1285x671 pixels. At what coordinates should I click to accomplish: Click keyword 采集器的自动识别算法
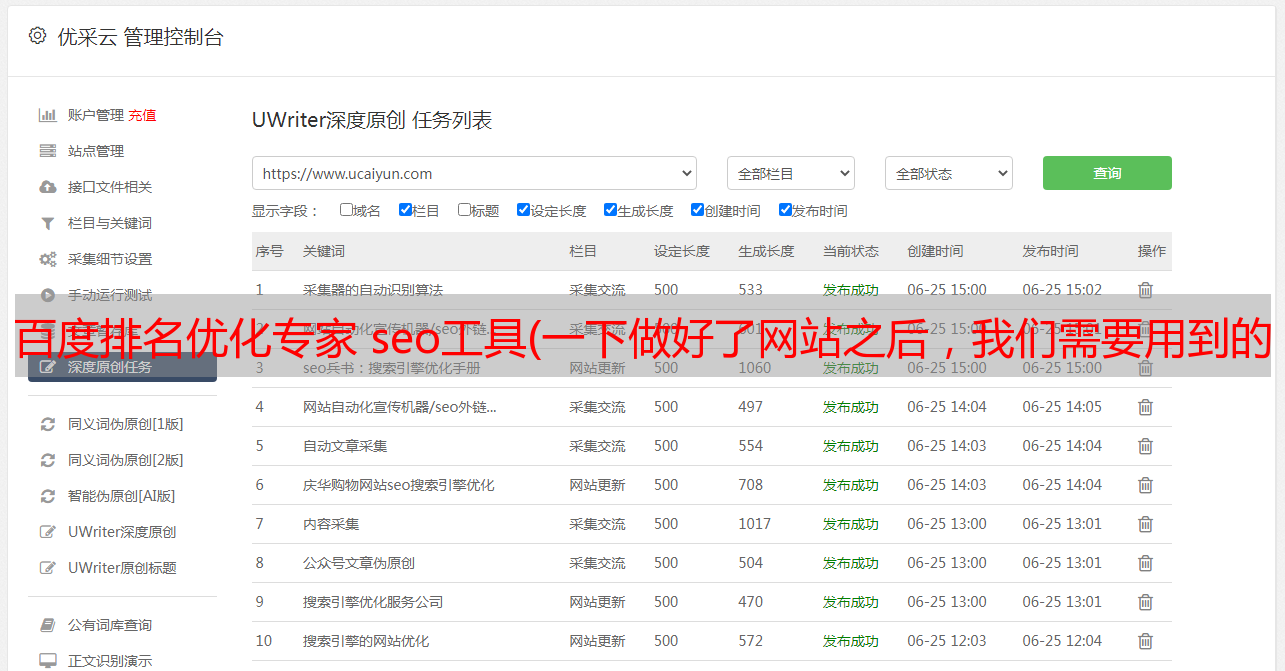tap(373, 290)
